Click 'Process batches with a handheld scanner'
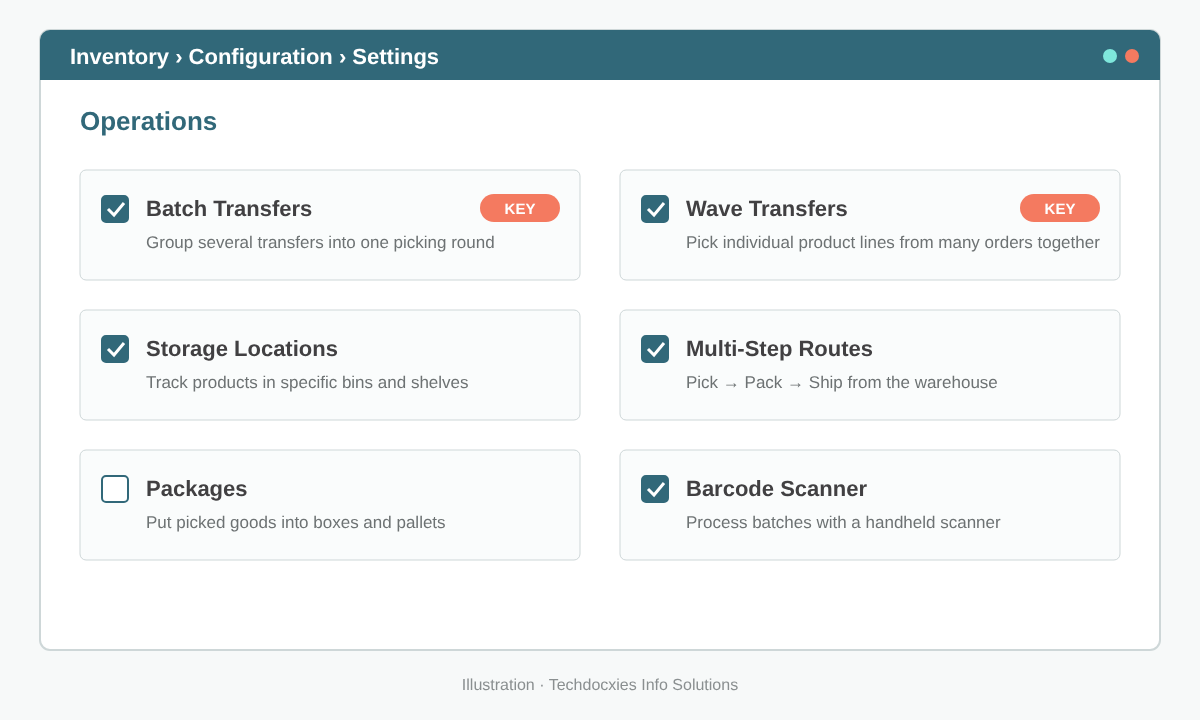This screenshot has width=1200, height=720. [843, 523]
